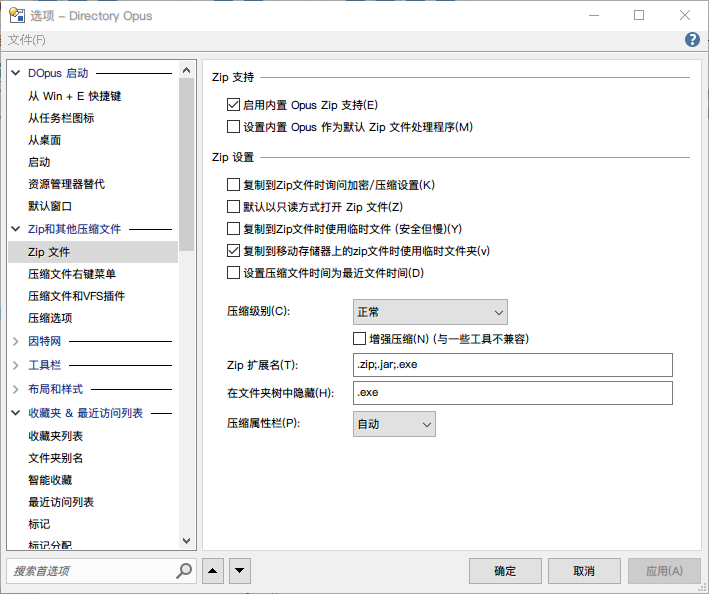Click the Directory Opus title bar icon

pos(17,15)
